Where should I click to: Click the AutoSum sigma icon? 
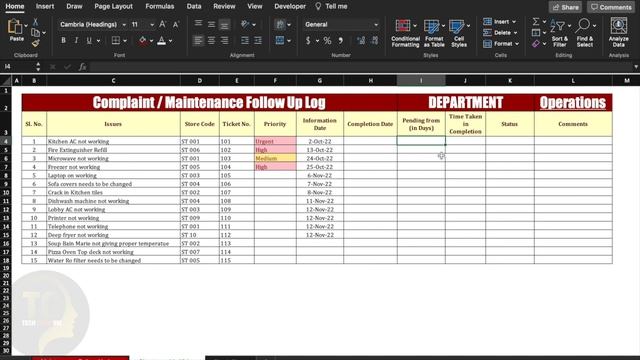(536, 21)
